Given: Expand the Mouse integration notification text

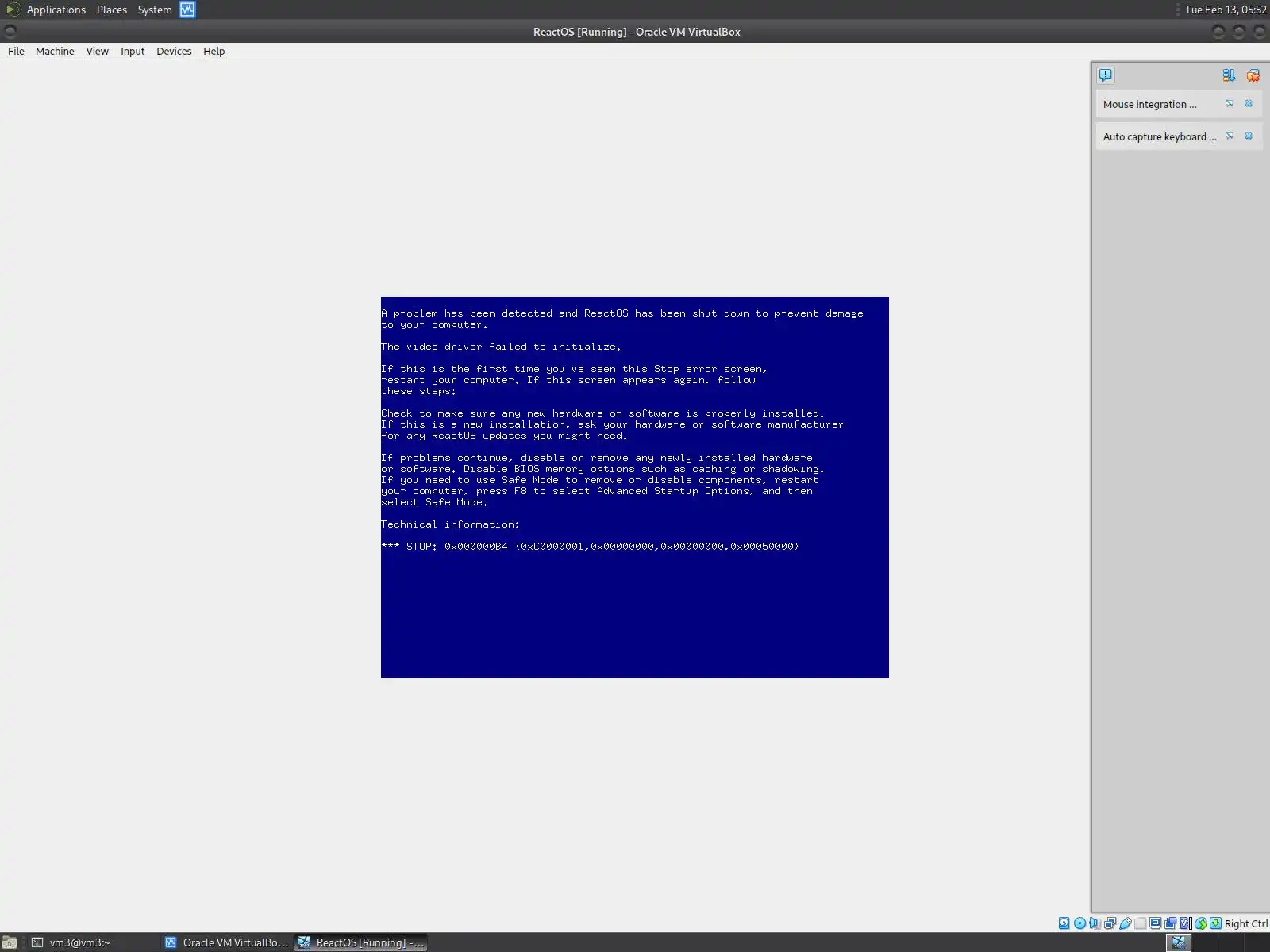Looking at the screenshot, I should tap(1149, 104).
